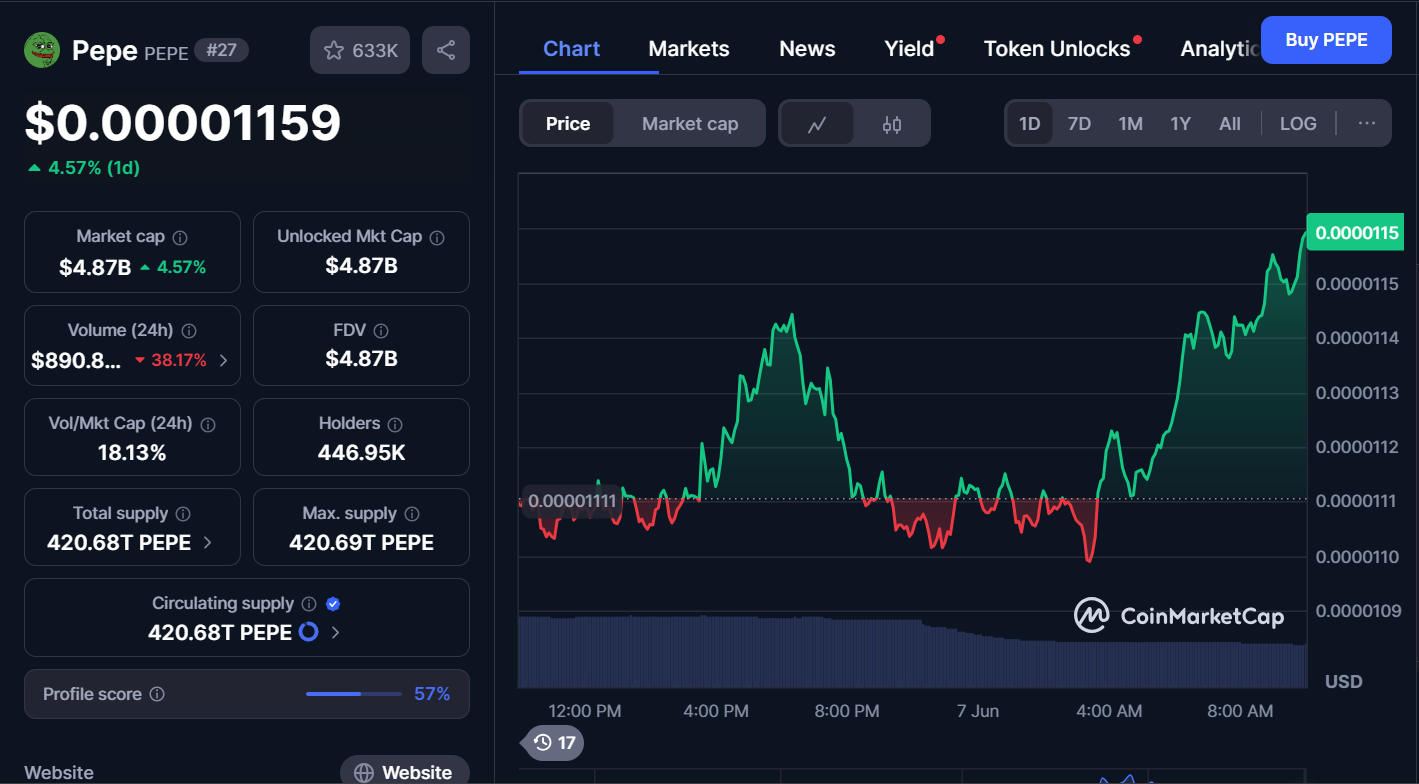
Task: Click info icon next to Market cap
Action: pos(180,237)
